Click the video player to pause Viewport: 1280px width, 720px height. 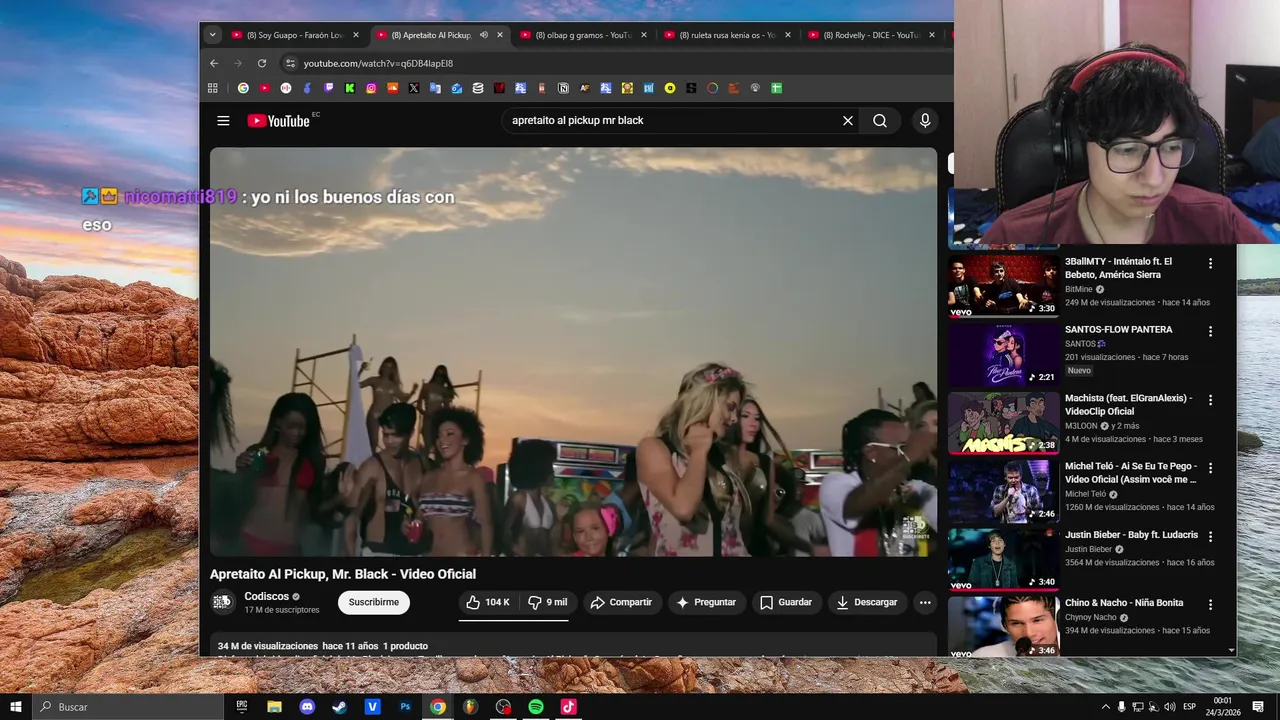573,352
